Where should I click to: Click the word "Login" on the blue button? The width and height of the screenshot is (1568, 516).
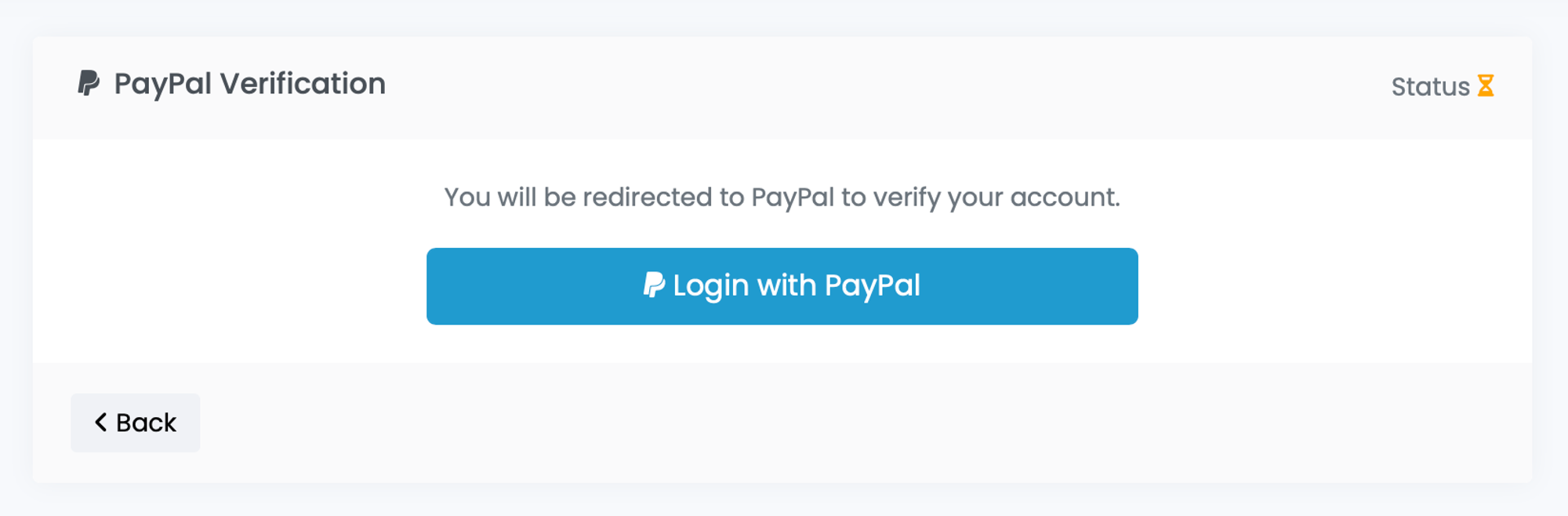pyautogui.click(x=710, y=286)
